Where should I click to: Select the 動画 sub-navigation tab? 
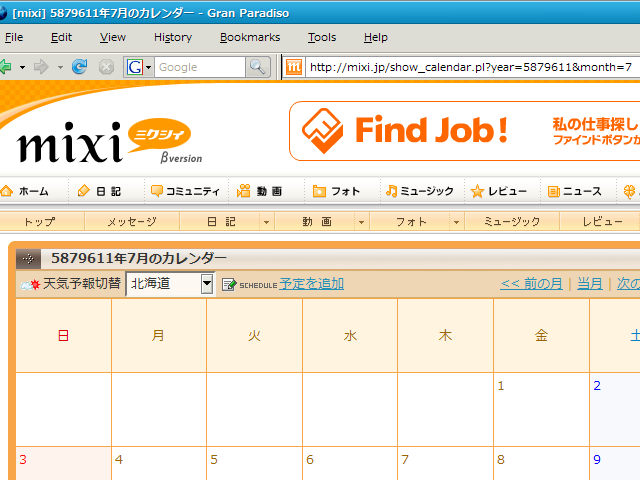315,221
